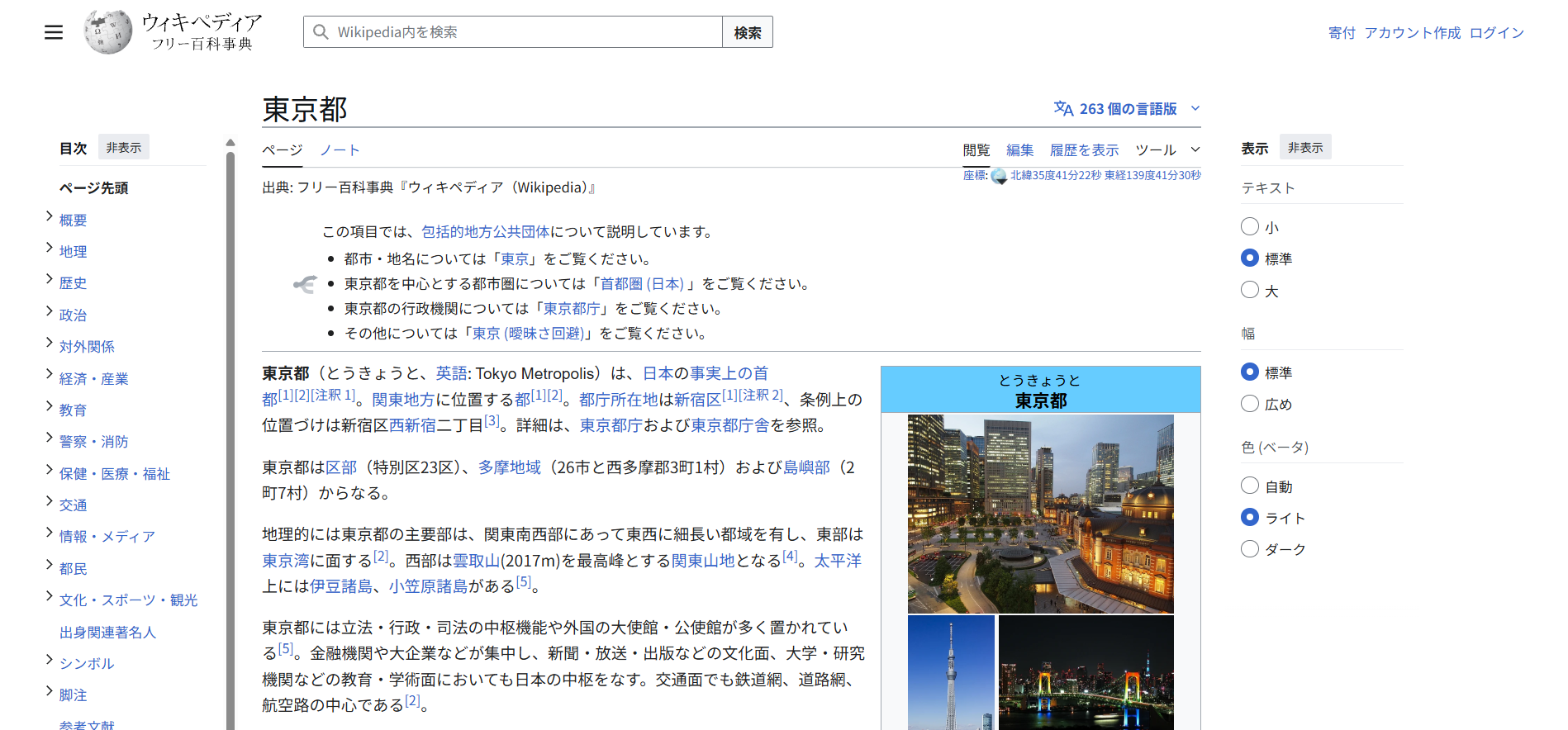The height and width of the screenshot is (730, 1568).
Task: Expand the 交通 contents section
Action: tap(49, 501)
